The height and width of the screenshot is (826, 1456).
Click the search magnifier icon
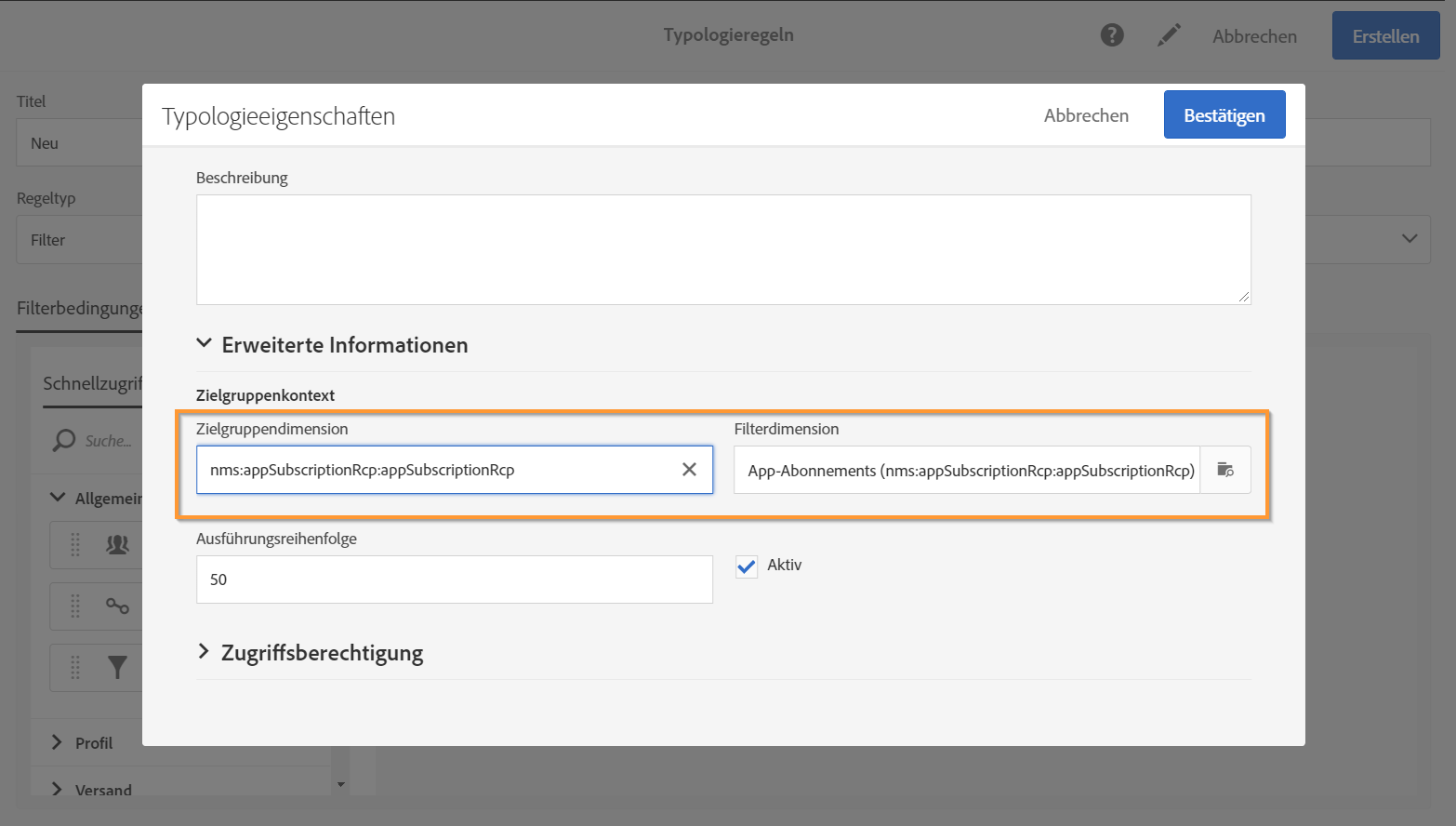coord(64,440)
